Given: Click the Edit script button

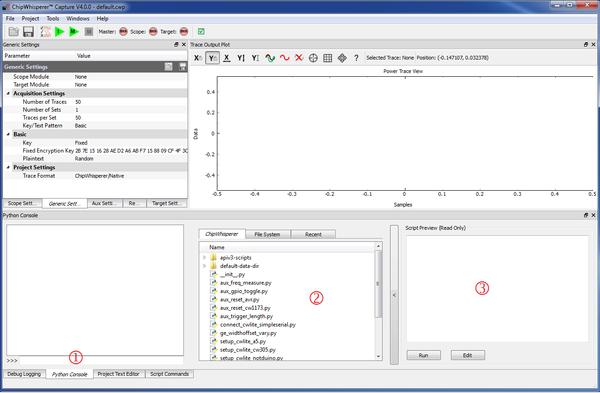Looking at the screenshot, I should pyautogui.click(x=468, y=355).
